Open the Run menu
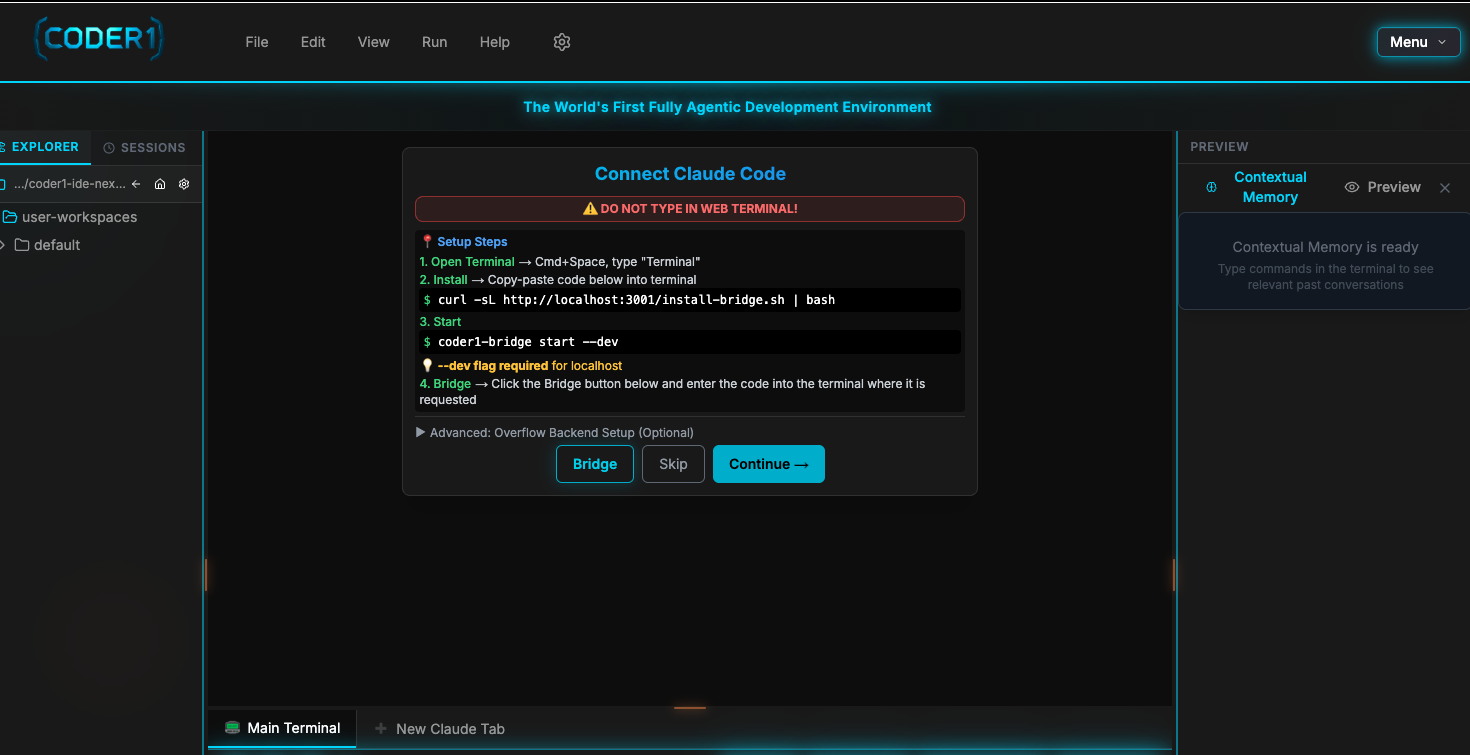 [x=434, y=42]
